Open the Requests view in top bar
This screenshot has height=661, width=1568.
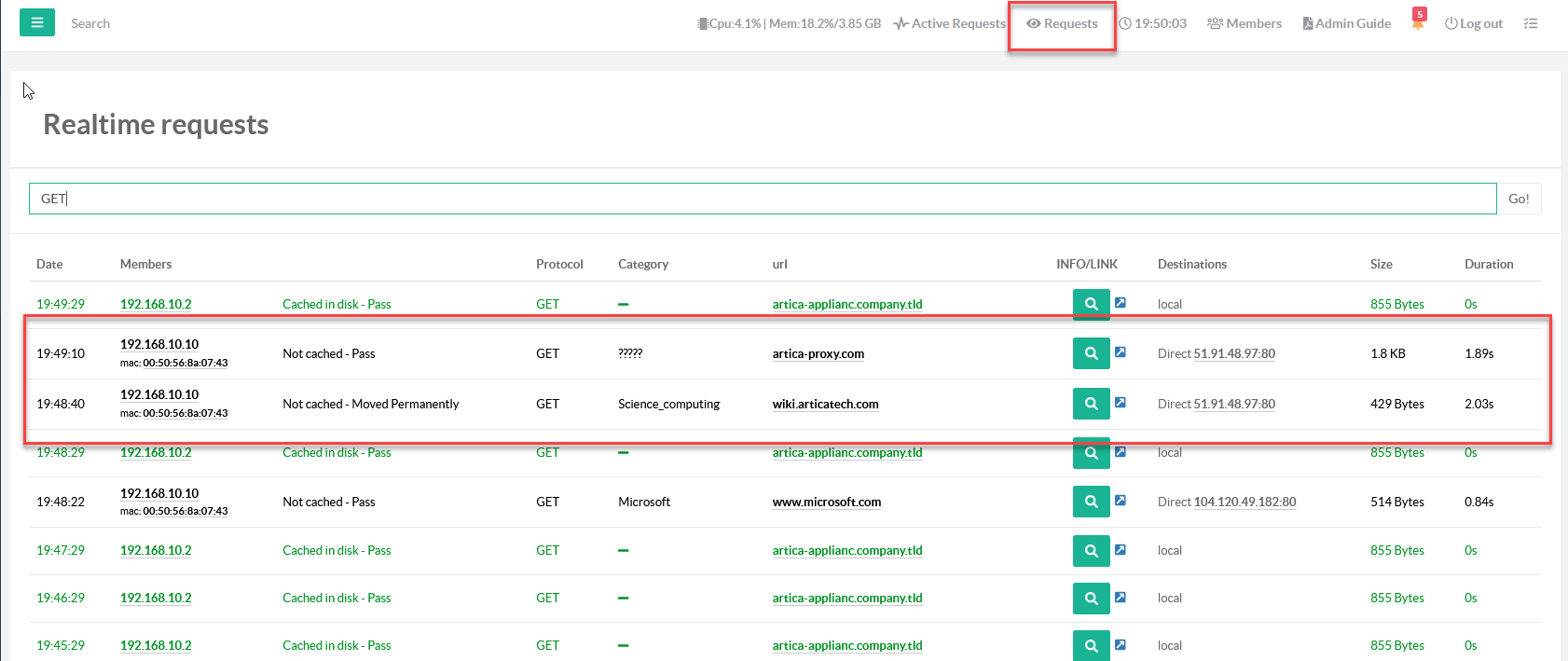click(x=1062, y=23)
